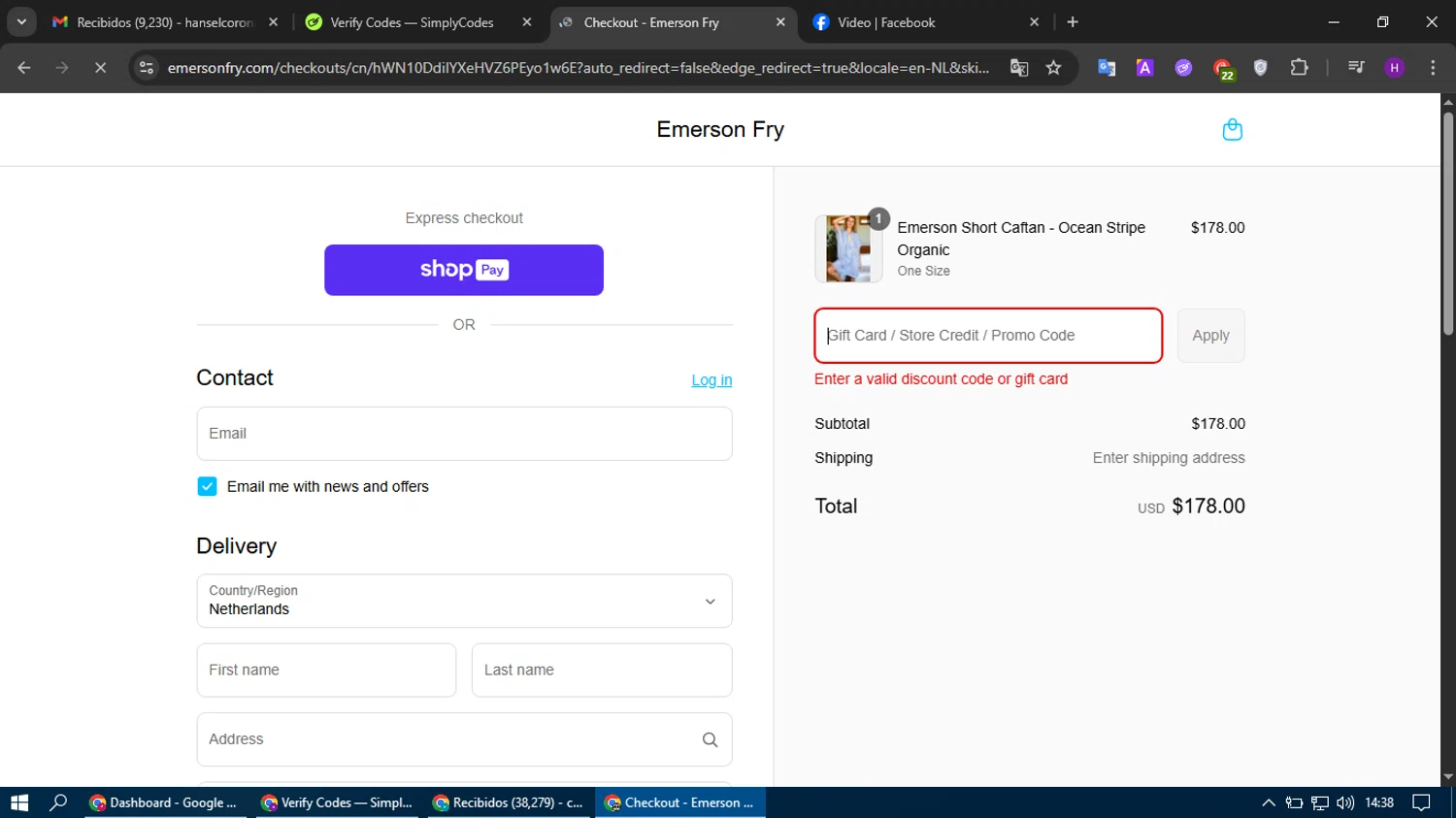Image resolution: width=1456 pixels, height=818 pixels.
Task: Go forward to the next page
Action: (x=62, y=68)
